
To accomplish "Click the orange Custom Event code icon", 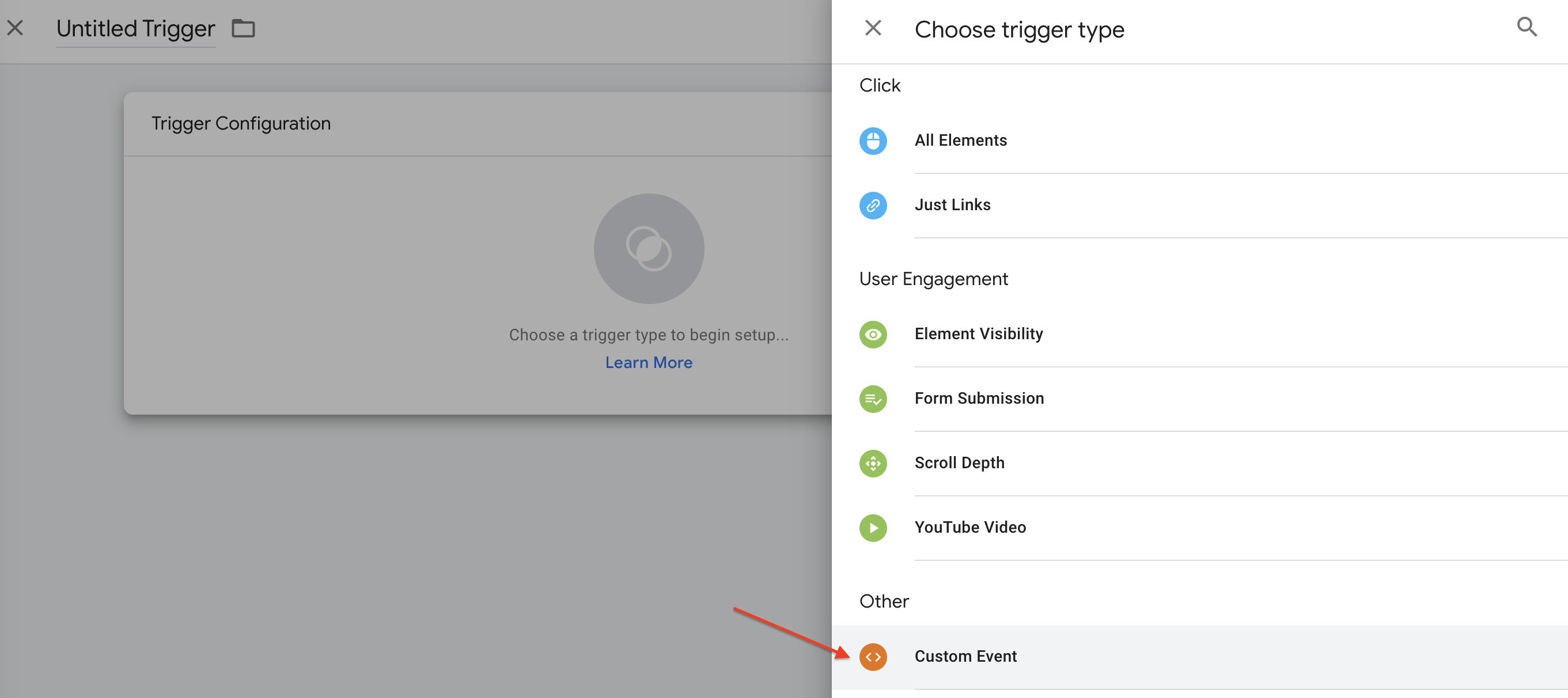I will pyautogui.click(x=873, y=657).
